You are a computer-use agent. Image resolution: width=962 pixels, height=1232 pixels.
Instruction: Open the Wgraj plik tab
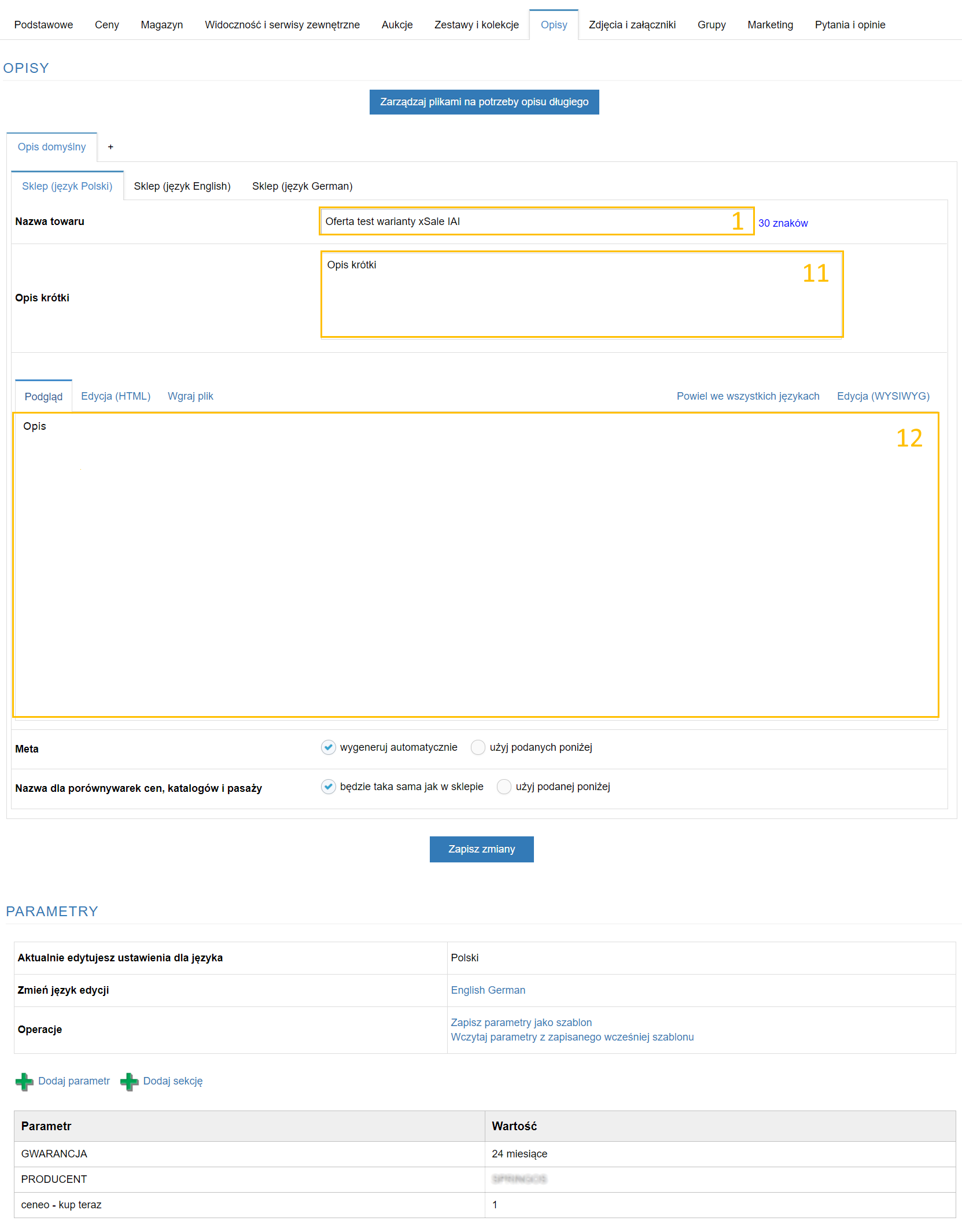click(190, 396)
